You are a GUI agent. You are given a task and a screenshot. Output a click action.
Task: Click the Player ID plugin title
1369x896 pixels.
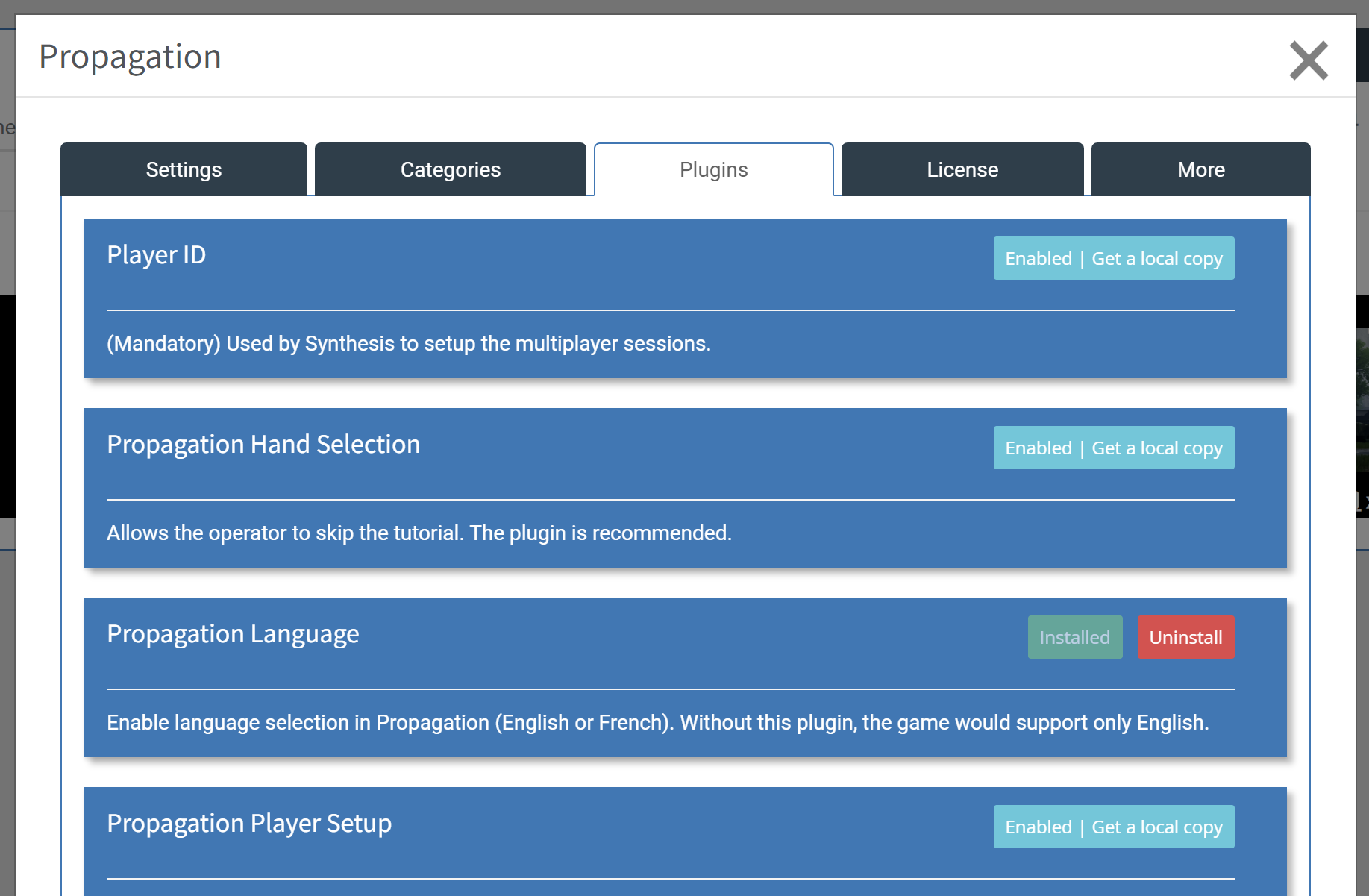pyautogui.click(x=157, y=255)
